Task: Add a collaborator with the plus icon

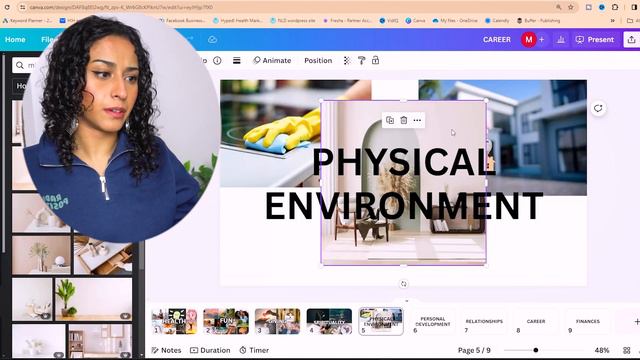Action: tap(542, 40)
